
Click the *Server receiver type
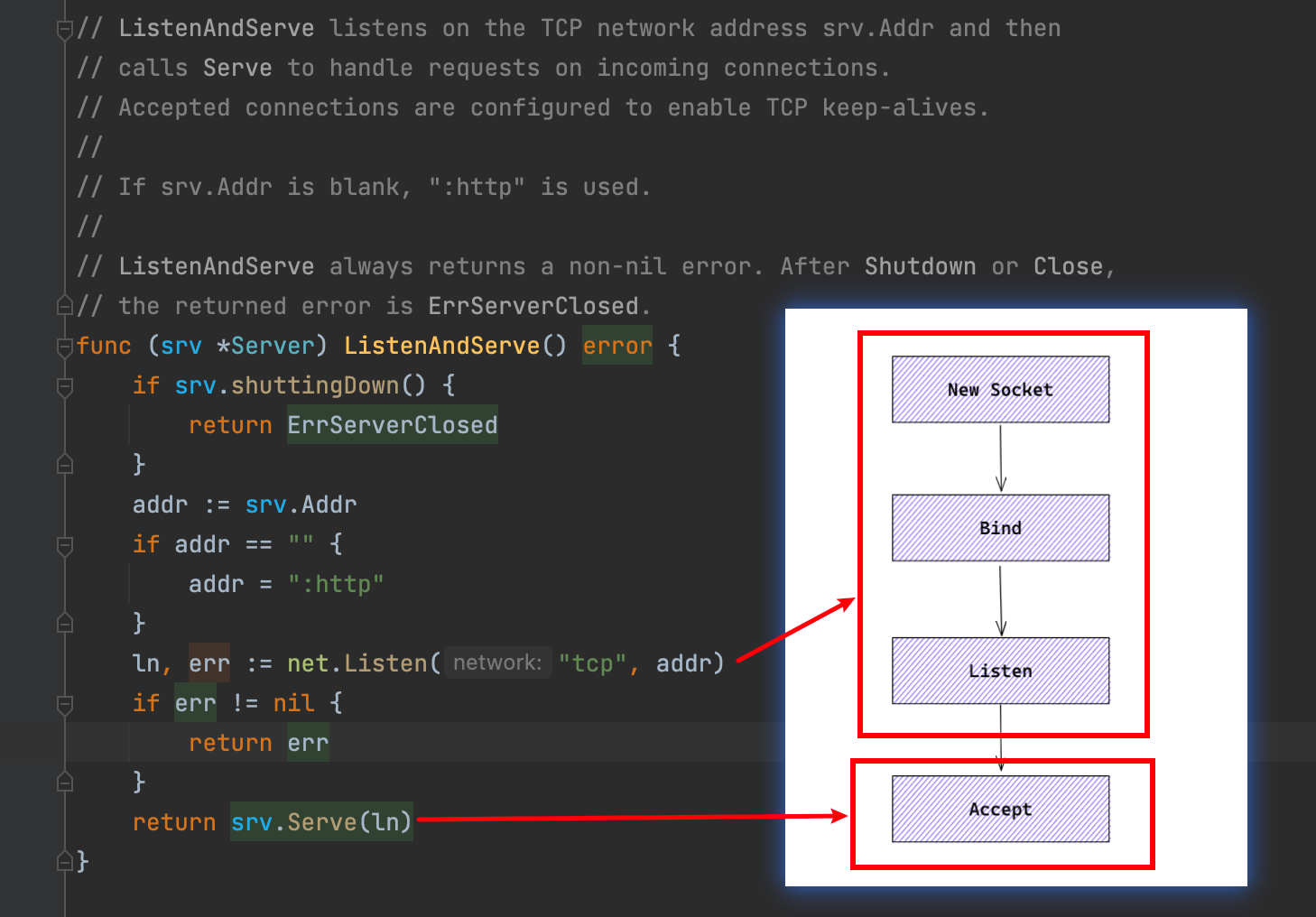point(265,346)
